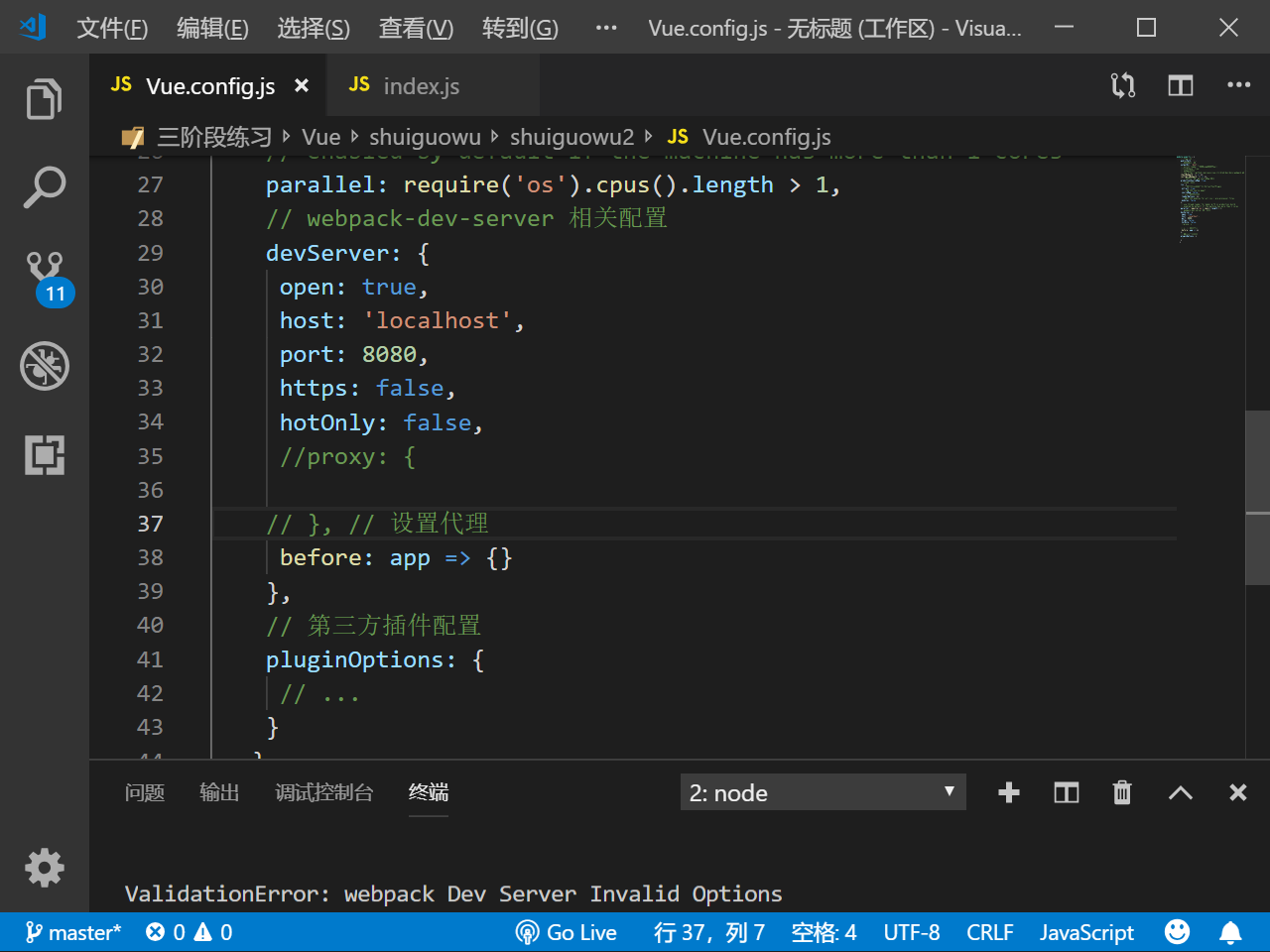Image resolution: width=1270 pixels, height=952 pixels.
Task: Open notifications bell in status bar
Action: 1230,932
